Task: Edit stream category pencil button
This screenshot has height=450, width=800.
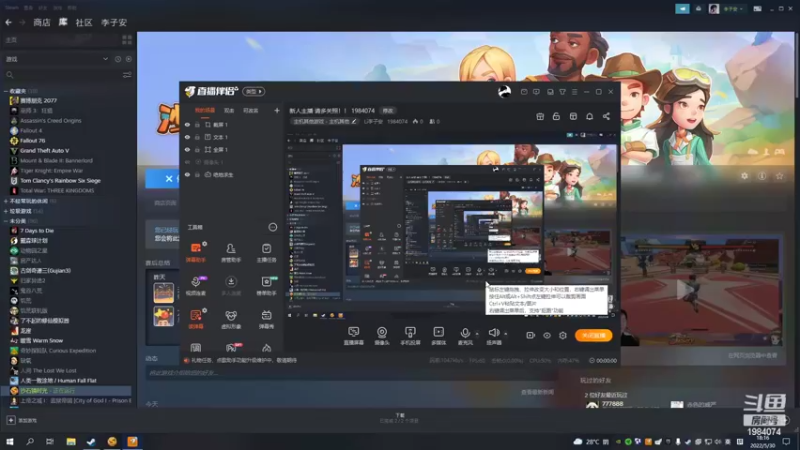Action: coord(354,121)
